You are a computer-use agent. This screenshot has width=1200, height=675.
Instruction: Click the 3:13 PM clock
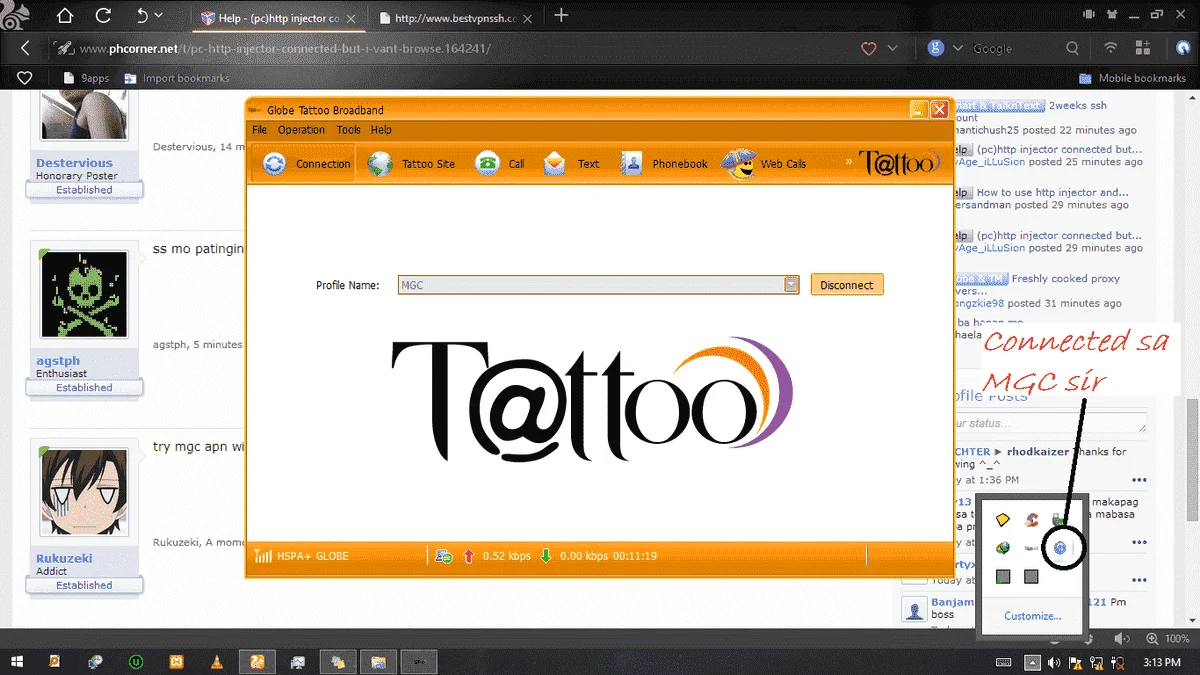click(1160, 663)
